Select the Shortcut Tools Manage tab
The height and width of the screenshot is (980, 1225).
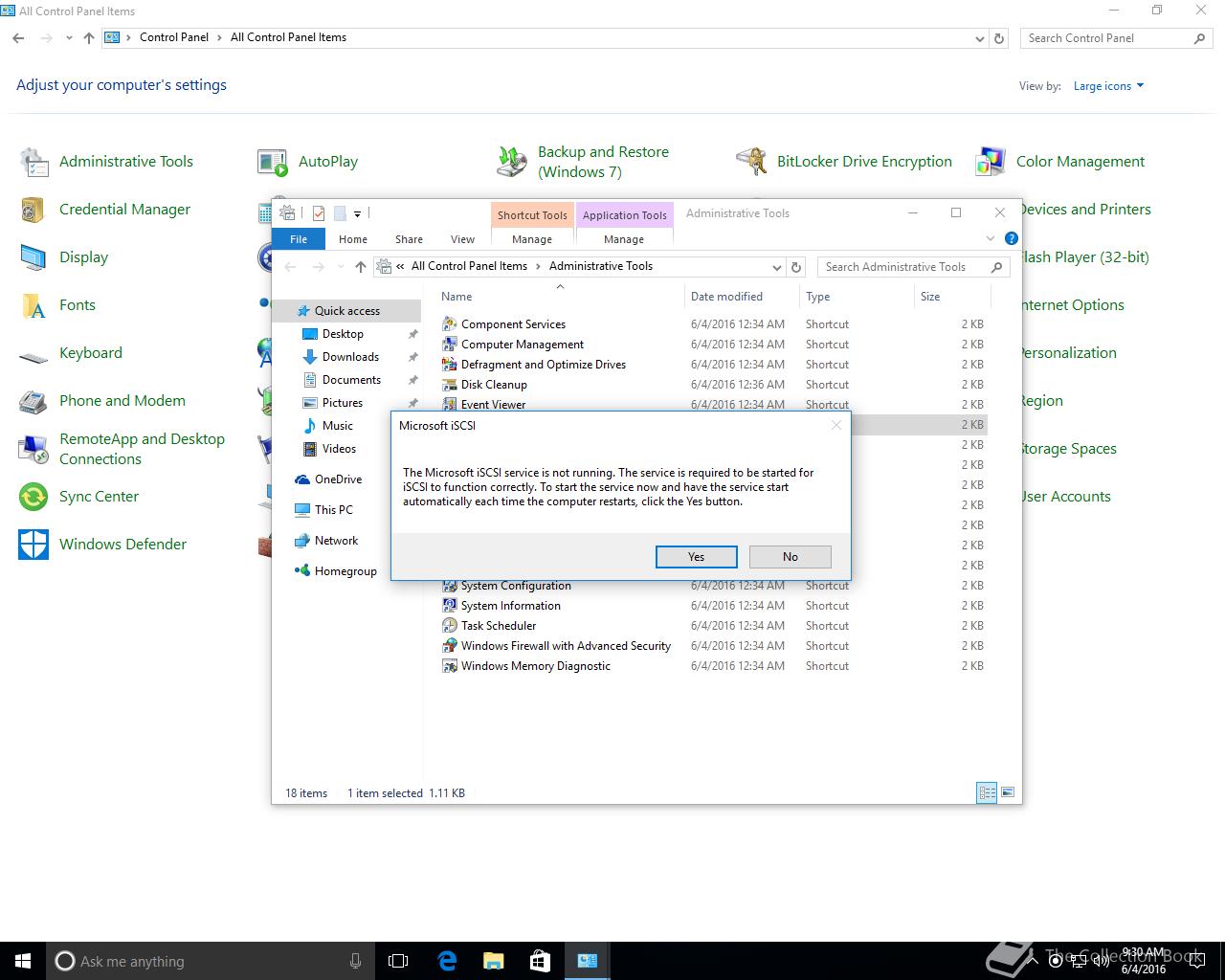(532, 239)
